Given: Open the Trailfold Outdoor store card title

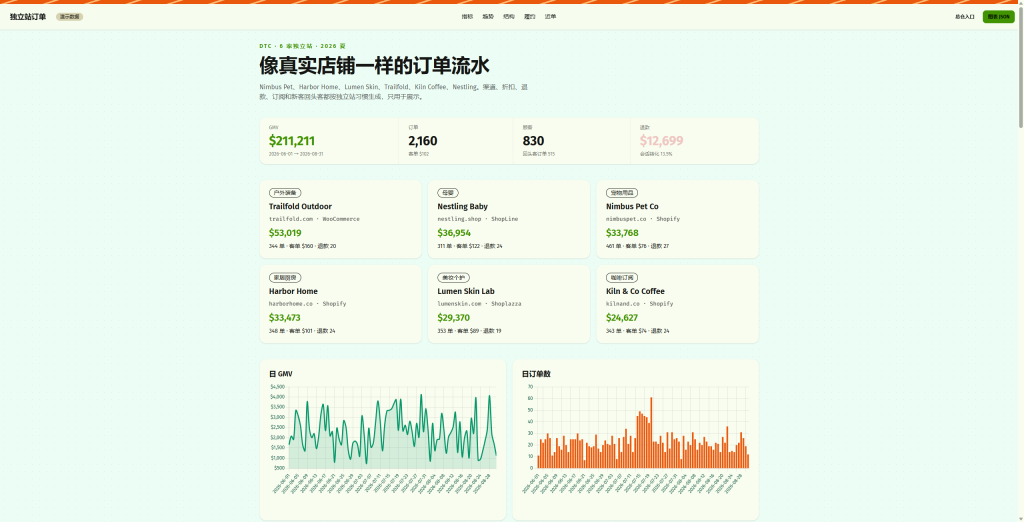Looking at the screenshot, I should (300, 206).
